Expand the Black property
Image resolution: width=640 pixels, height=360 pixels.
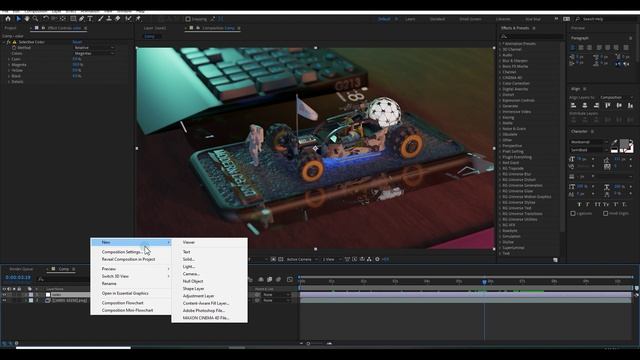click(x=9, y=76)
